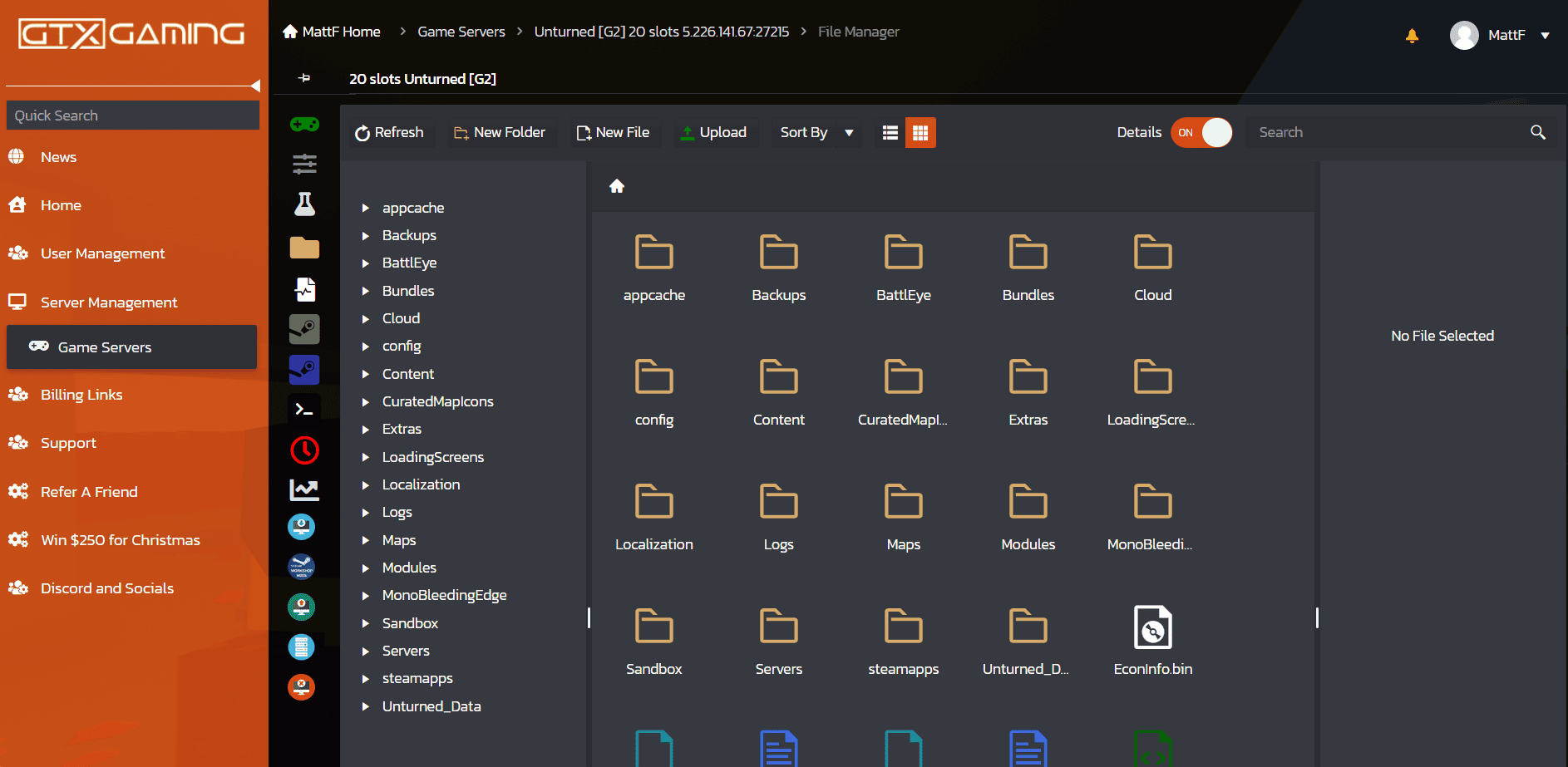Click the green gamepad icon in icon strip
This screenshot has height=767, width=1568.
point(304,125)
